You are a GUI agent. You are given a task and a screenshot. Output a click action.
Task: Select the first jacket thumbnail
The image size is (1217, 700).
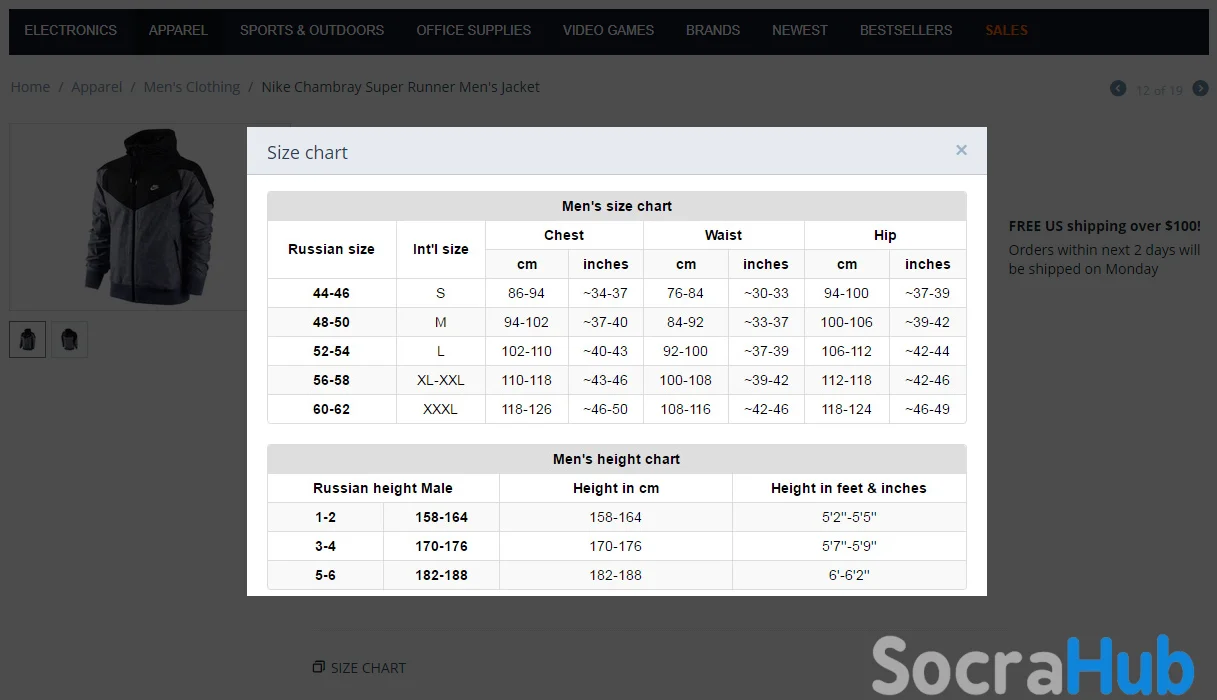[28, 339]
